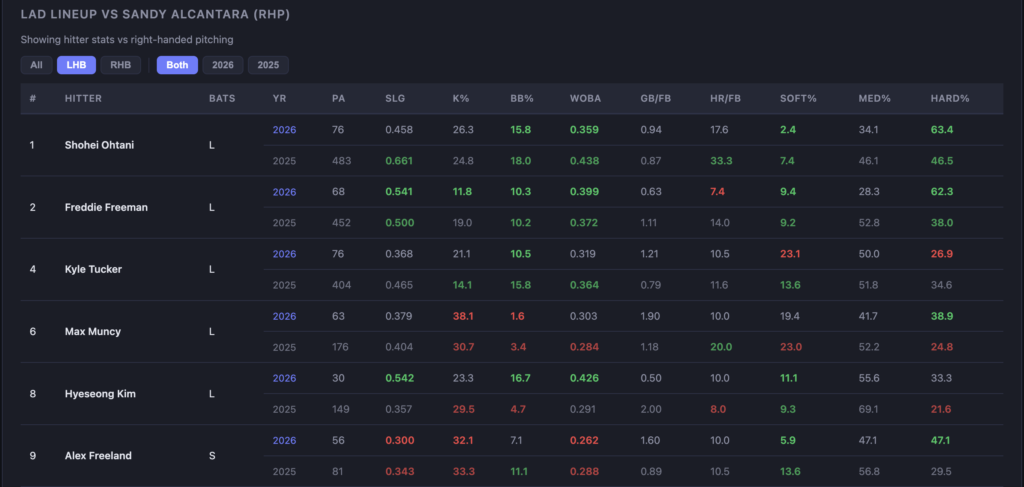Click the PA column header

[x=338, y=99]
